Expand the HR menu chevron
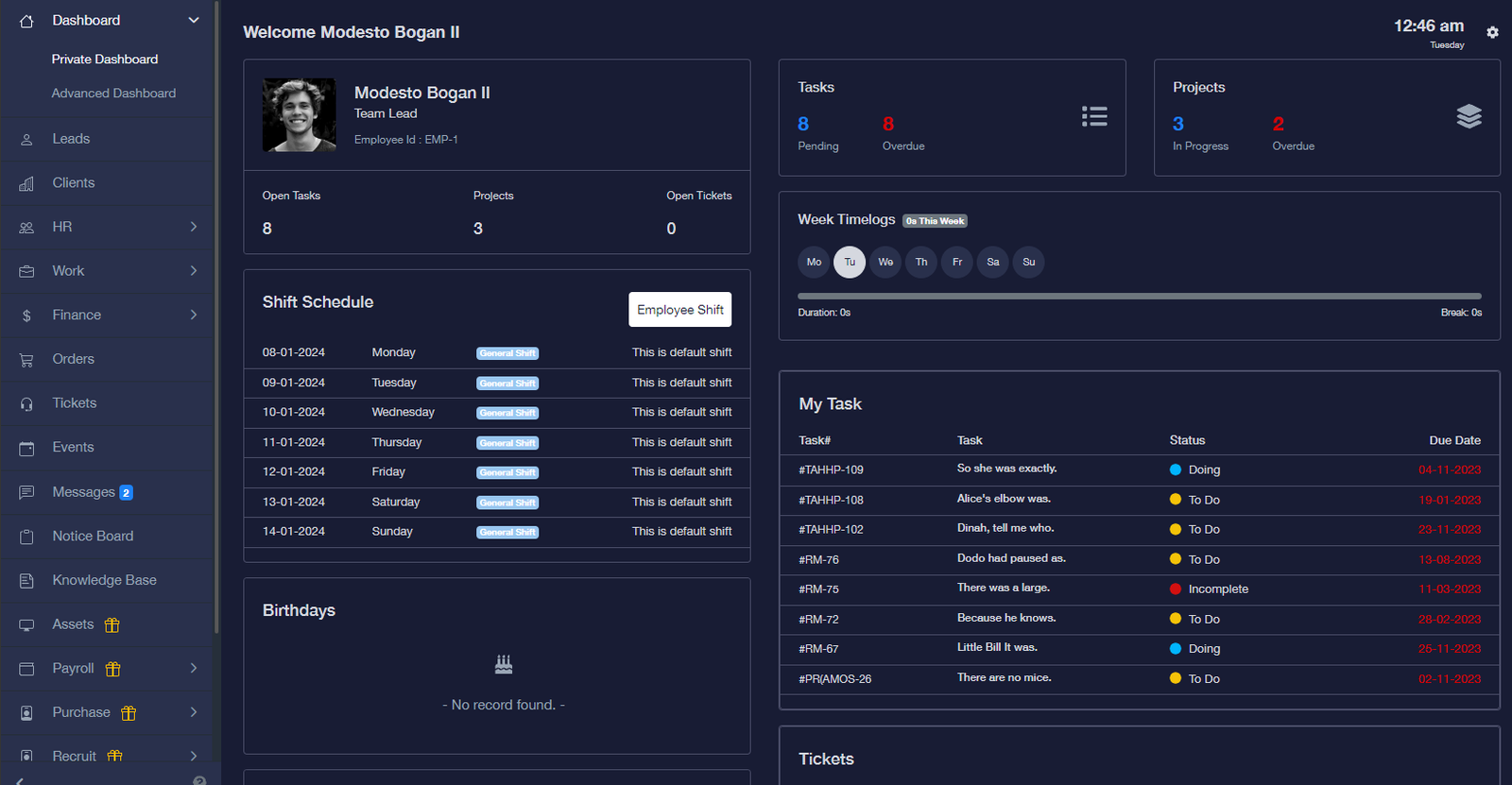The image size is (1512, 785). tap(194, 227)
